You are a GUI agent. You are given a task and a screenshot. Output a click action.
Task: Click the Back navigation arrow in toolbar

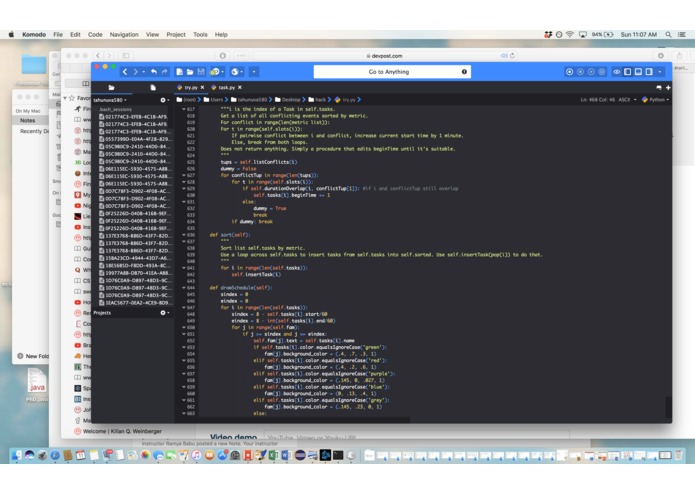coord(125,72)
